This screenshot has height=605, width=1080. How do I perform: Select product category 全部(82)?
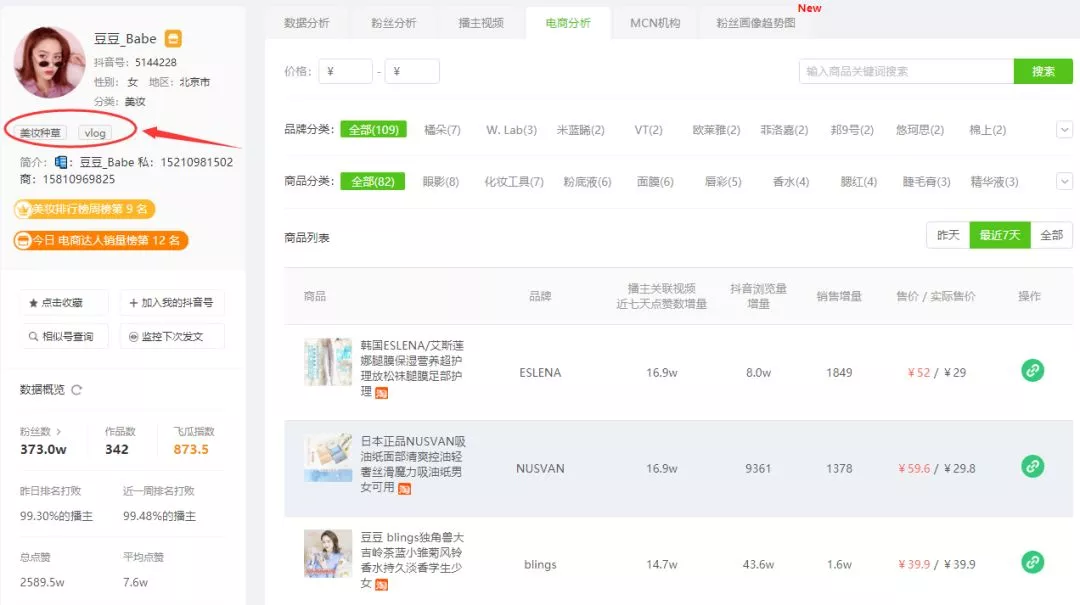[x=373, y=181]
